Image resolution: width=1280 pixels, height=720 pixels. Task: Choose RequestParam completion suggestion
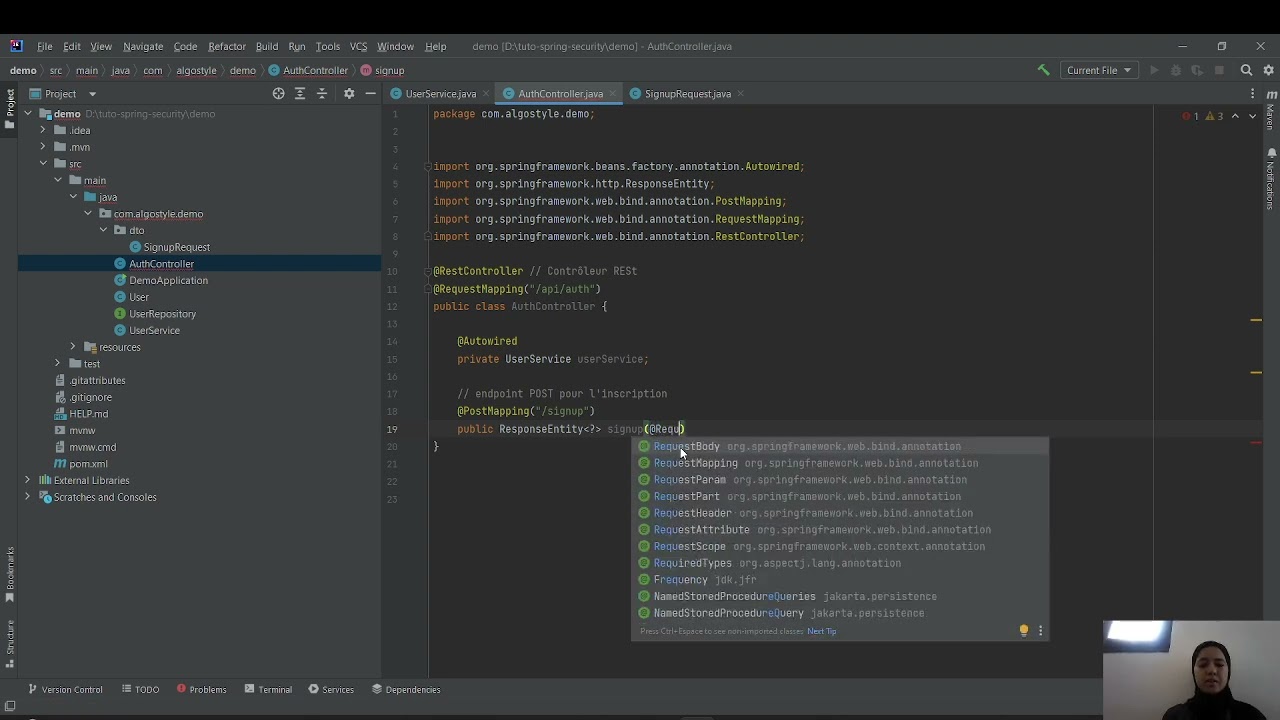coord(840,480)
